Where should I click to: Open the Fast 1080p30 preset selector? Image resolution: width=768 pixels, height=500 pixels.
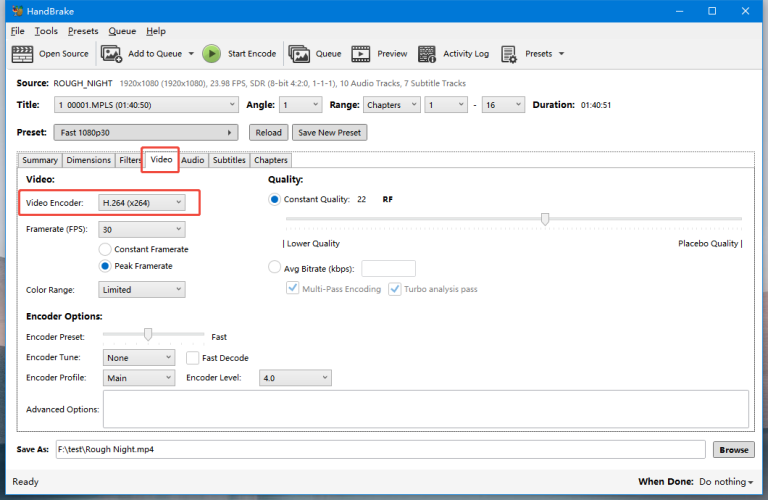coord(146,133)
